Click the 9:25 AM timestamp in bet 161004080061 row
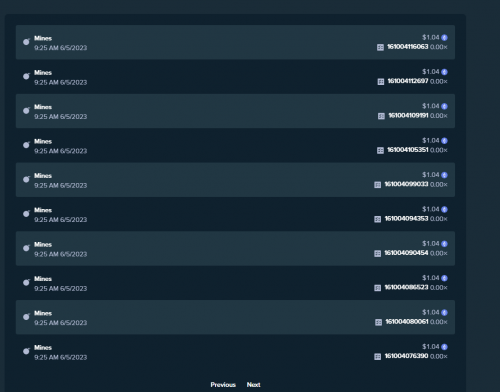This screenshot has width=500, height=392. (60, 323)
